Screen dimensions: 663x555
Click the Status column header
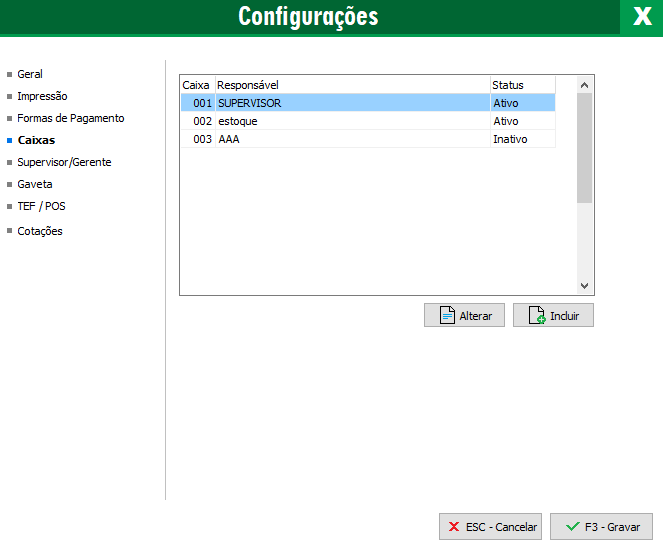click(521, 85)
